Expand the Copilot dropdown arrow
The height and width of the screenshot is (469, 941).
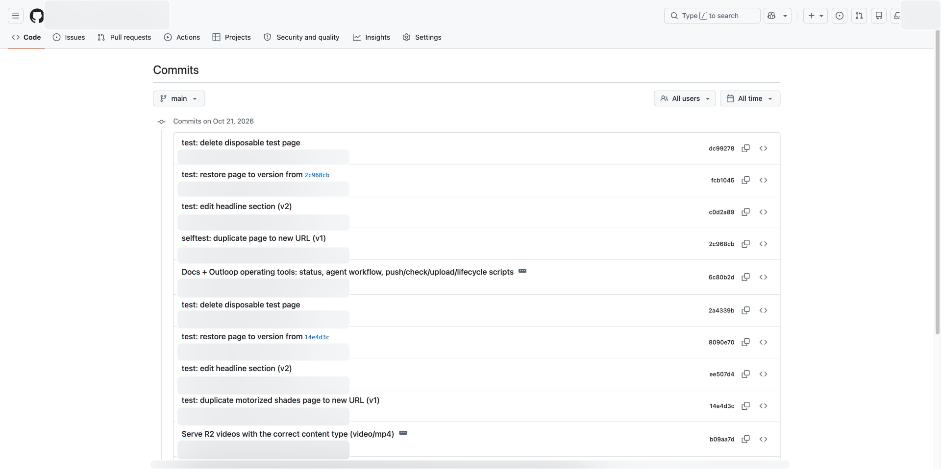click(x=786, y=16)
